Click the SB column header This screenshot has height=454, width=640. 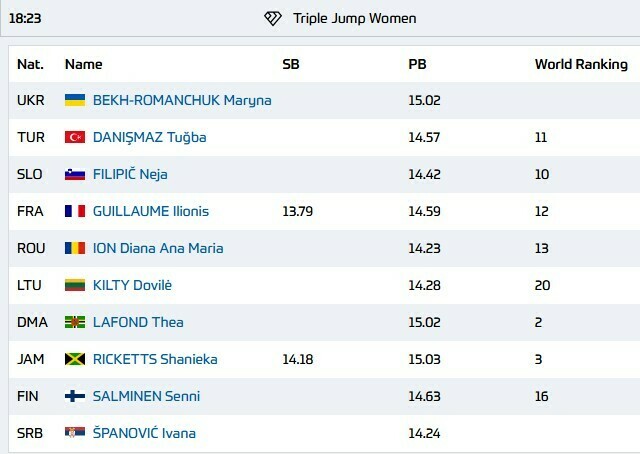291,64
